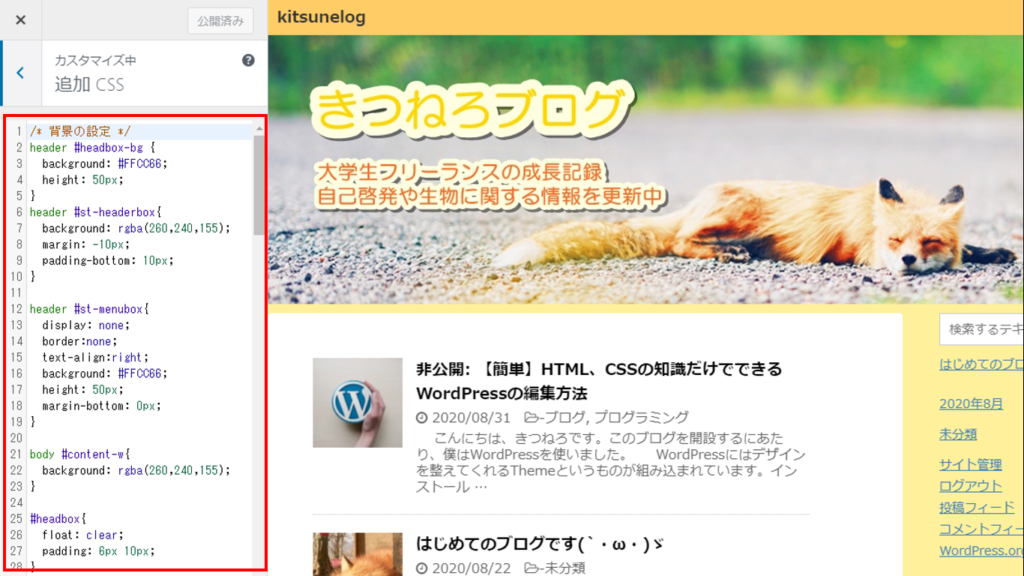Click the CSS editor vertical scrollbar
The image size is (1024, 576).
point(259,185)
